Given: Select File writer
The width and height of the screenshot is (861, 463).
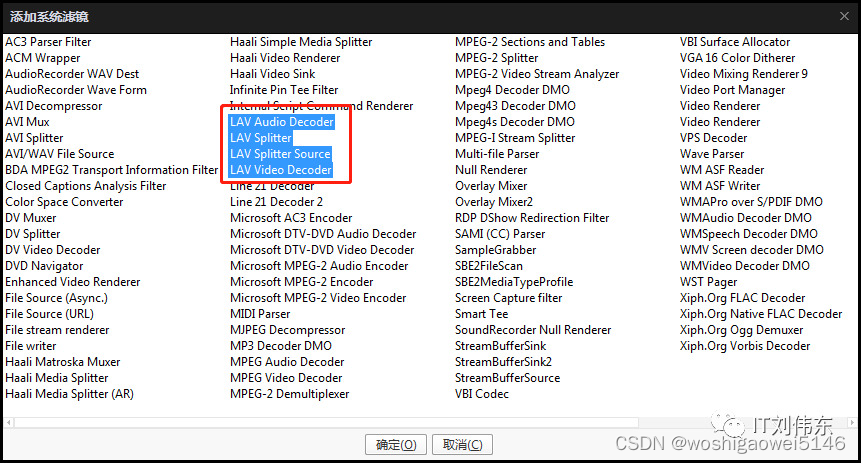Looking at the screenshot, I should click(x=31, y=346).
